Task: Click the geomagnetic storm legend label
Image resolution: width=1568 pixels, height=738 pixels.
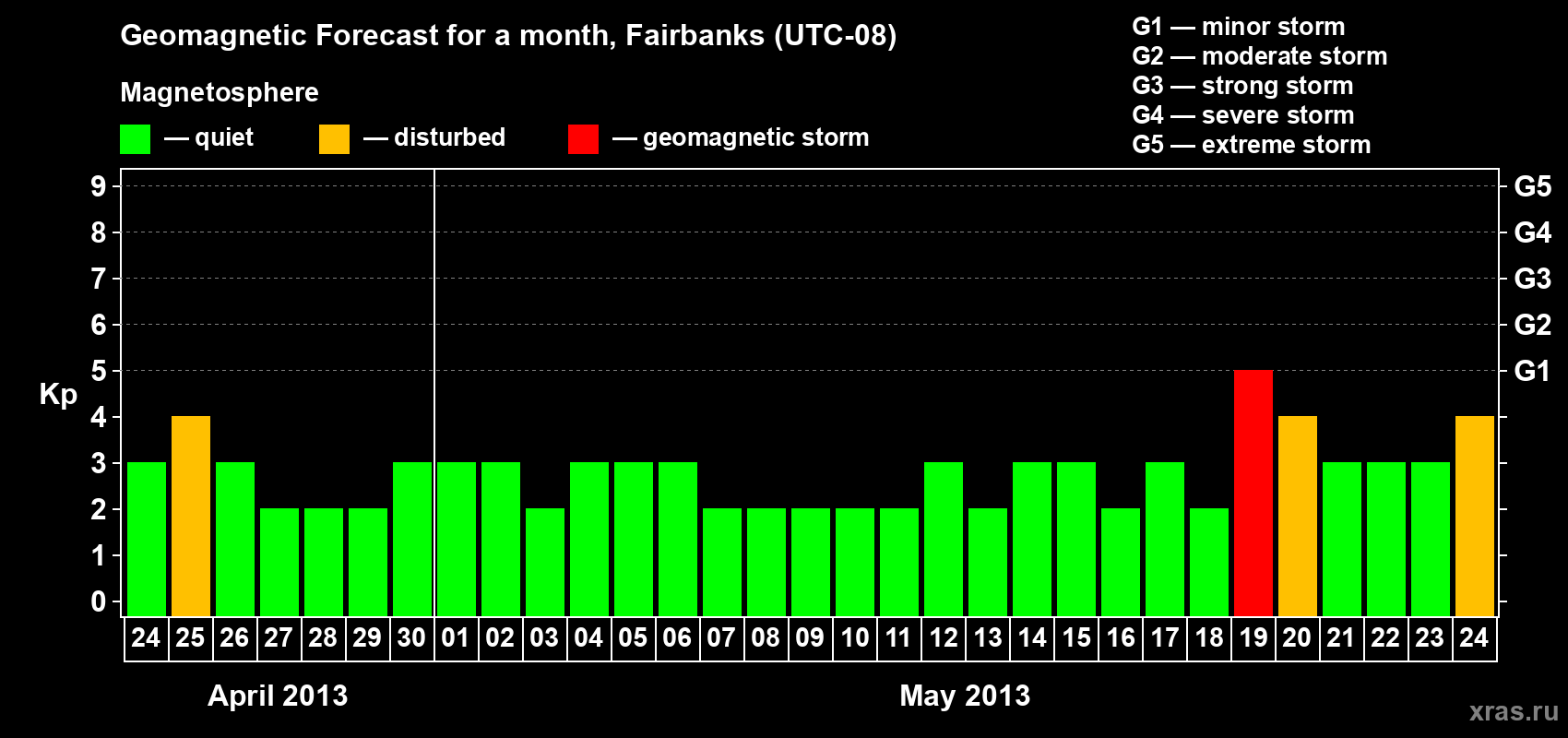Action: coord(755,137)
